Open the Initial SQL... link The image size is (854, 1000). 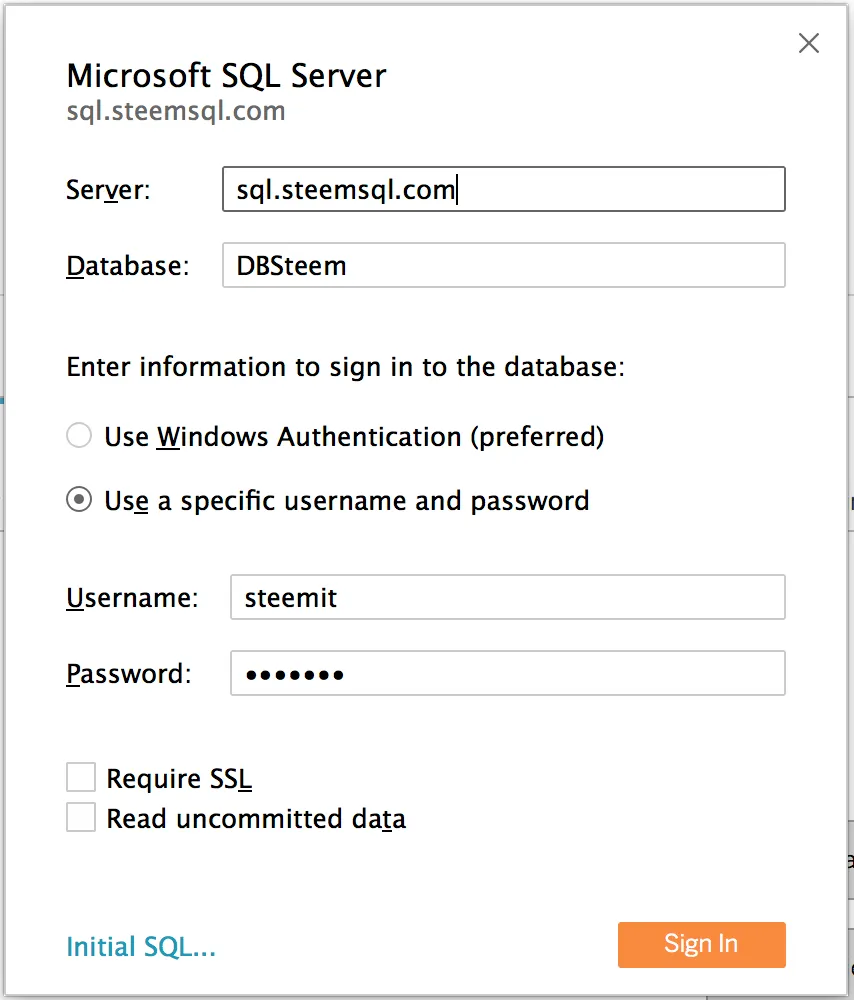tap(141, 946)
